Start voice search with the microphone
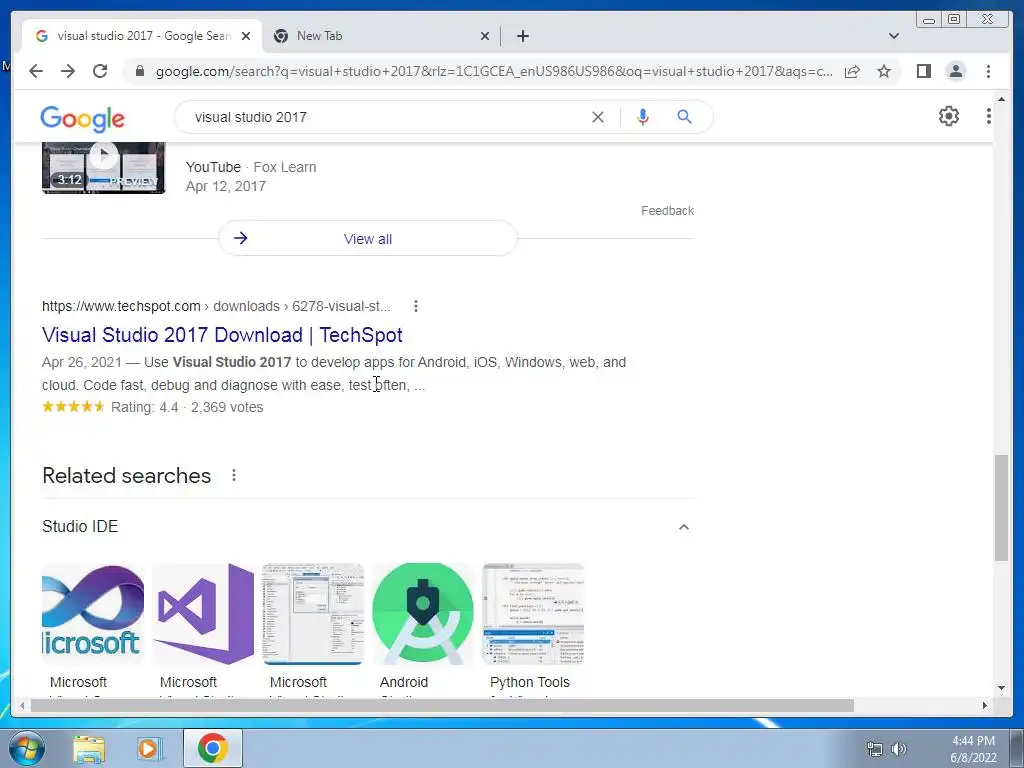The image size is (1024, 768). [643, 117]
